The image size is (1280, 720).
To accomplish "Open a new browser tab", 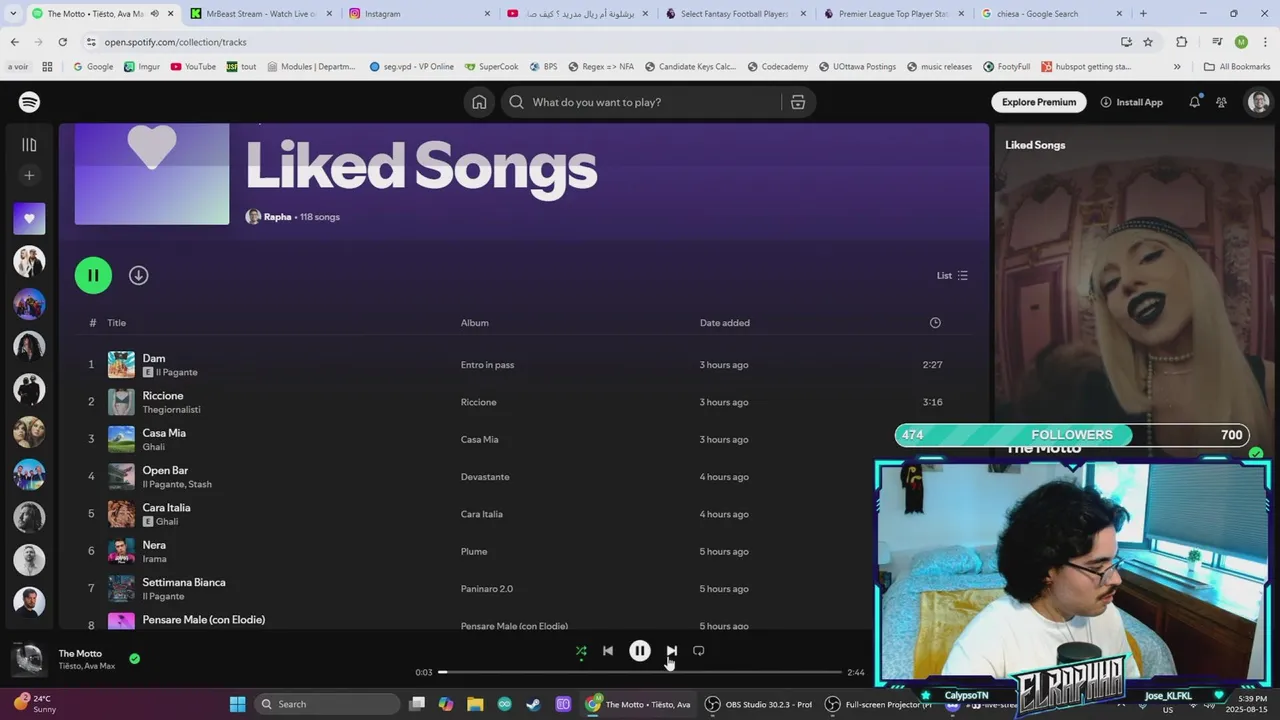I will [1143, 14].
